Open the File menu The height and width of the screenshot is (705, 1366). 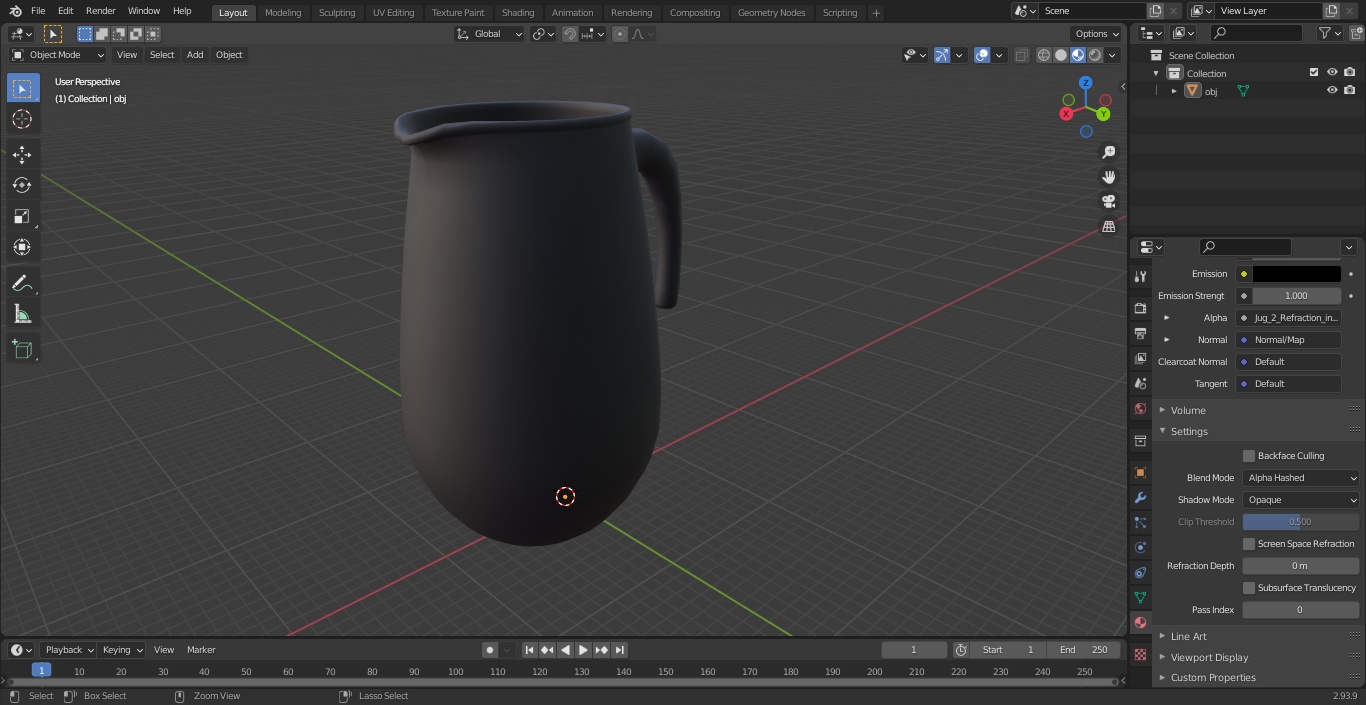click(38, 11)
